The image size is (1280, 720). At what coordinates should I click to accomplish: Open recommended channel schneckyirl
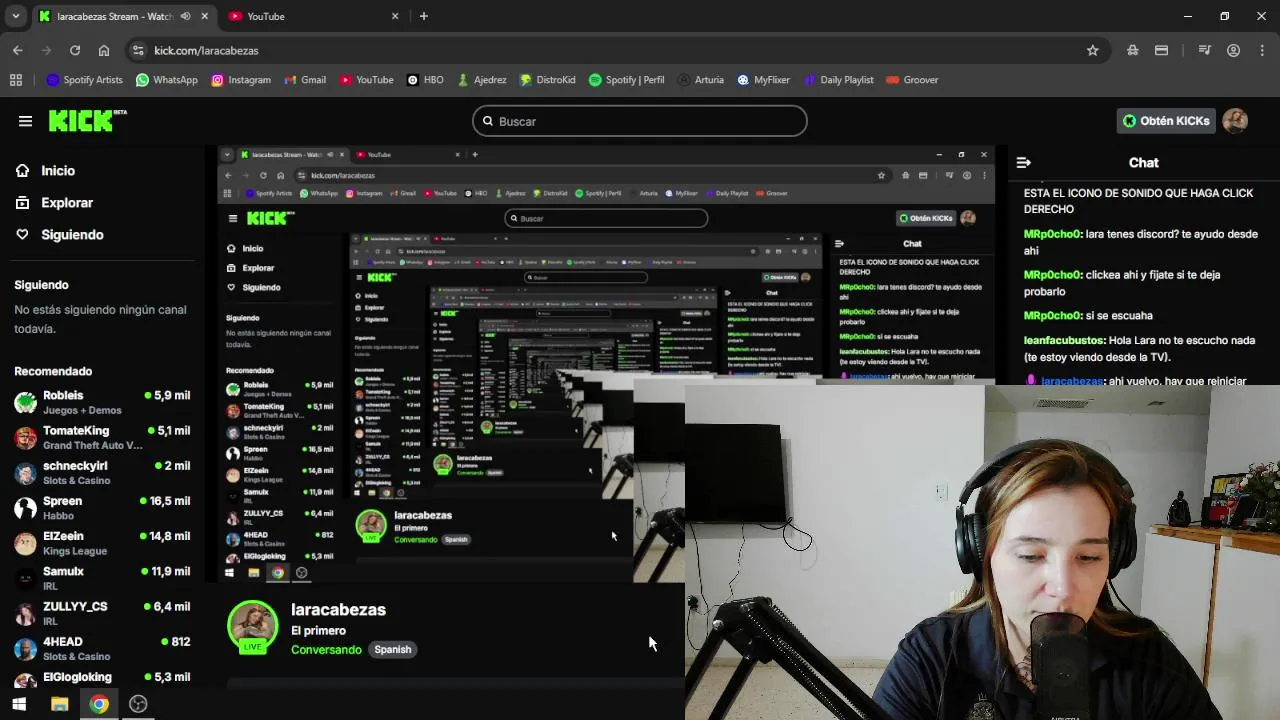pyautogui.click(x=102, y=473)
